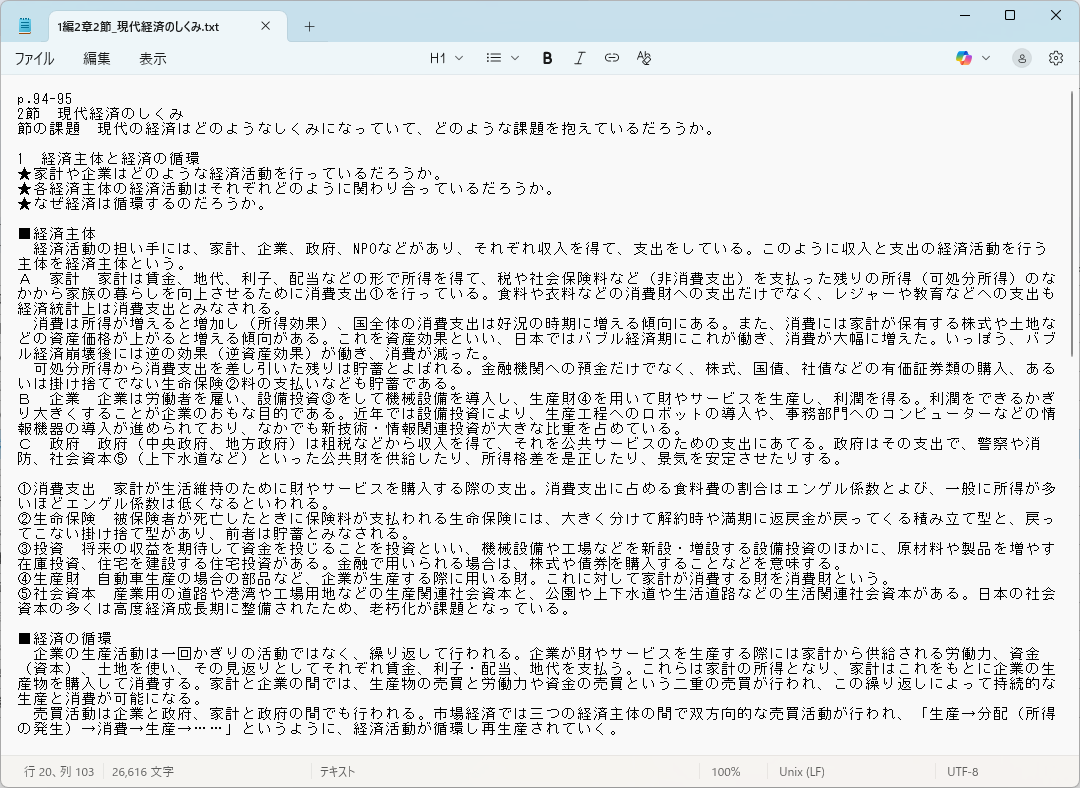Insert a link with the link icon
This screenshot has height=788, width=1080.
(x=611, y=58)
